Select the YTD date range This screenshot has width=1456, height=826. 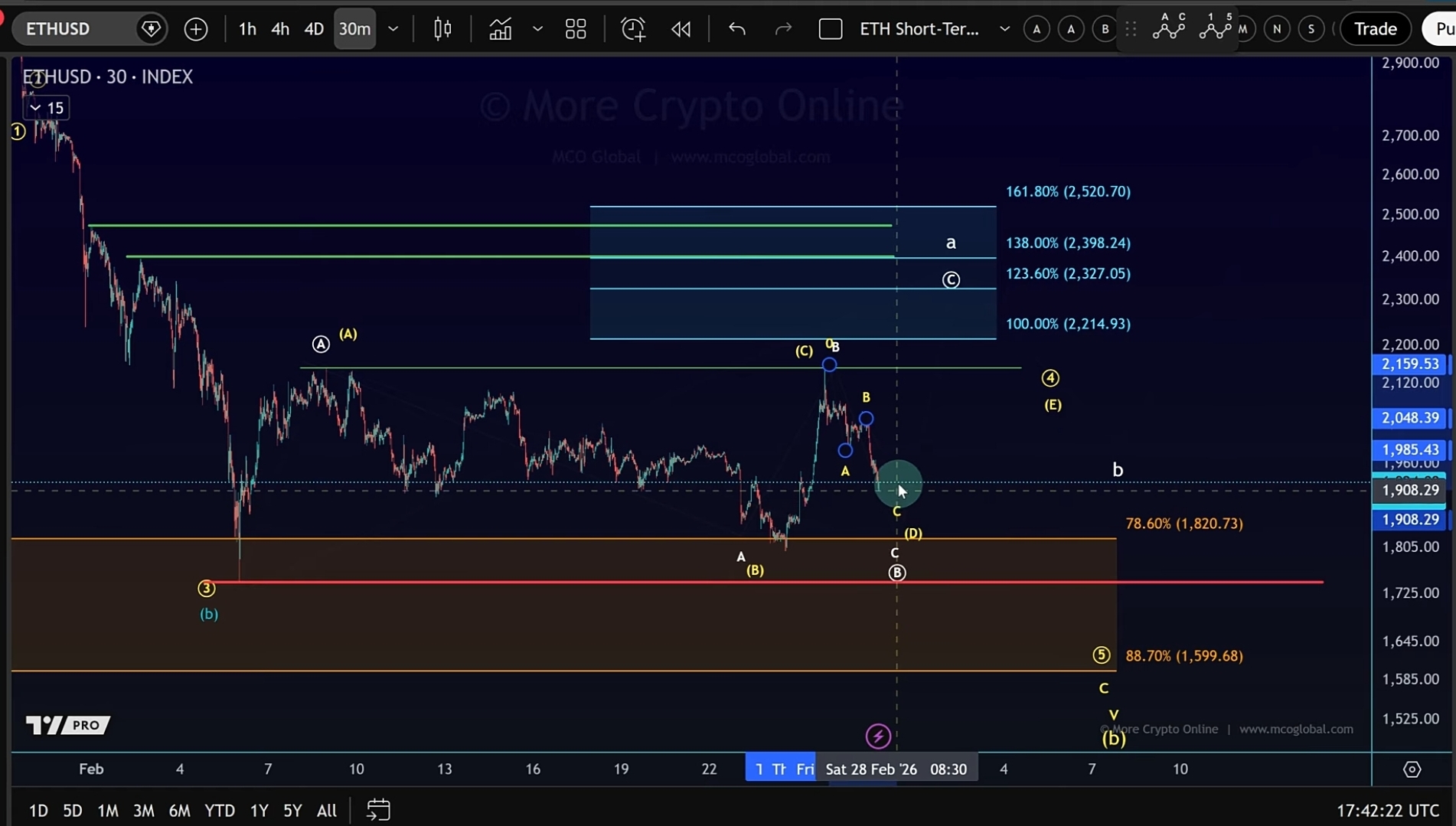(x=220, y=810)
